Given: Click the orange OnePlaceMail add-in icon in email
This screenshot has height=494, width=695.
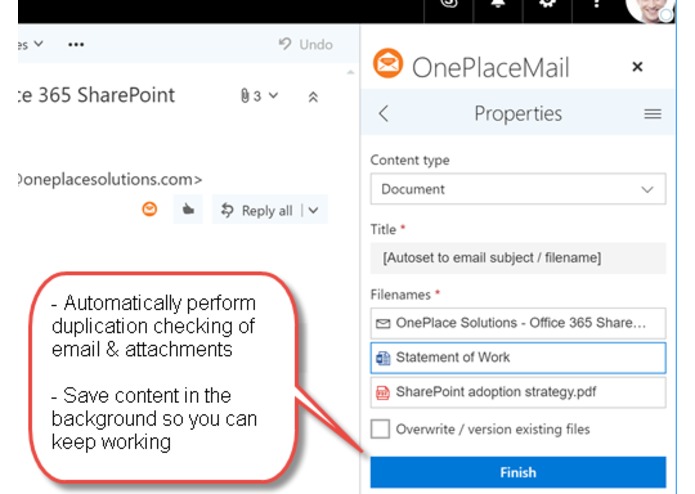Looking at the screenshot, I should (150, 209).
